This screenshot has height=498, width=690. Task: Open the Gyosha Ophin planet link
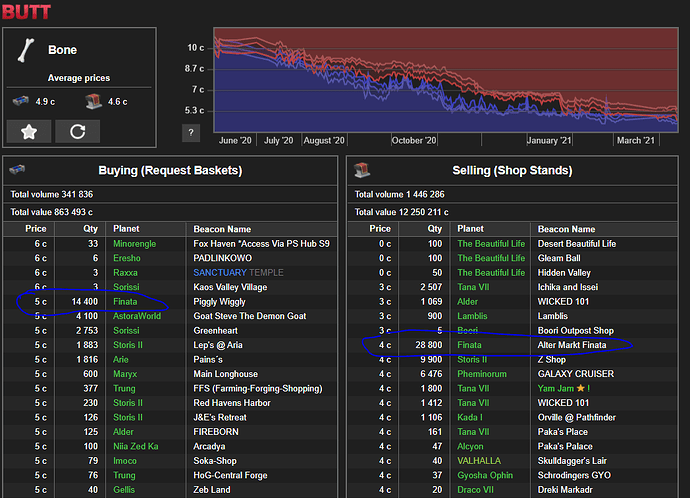[485, 475]
